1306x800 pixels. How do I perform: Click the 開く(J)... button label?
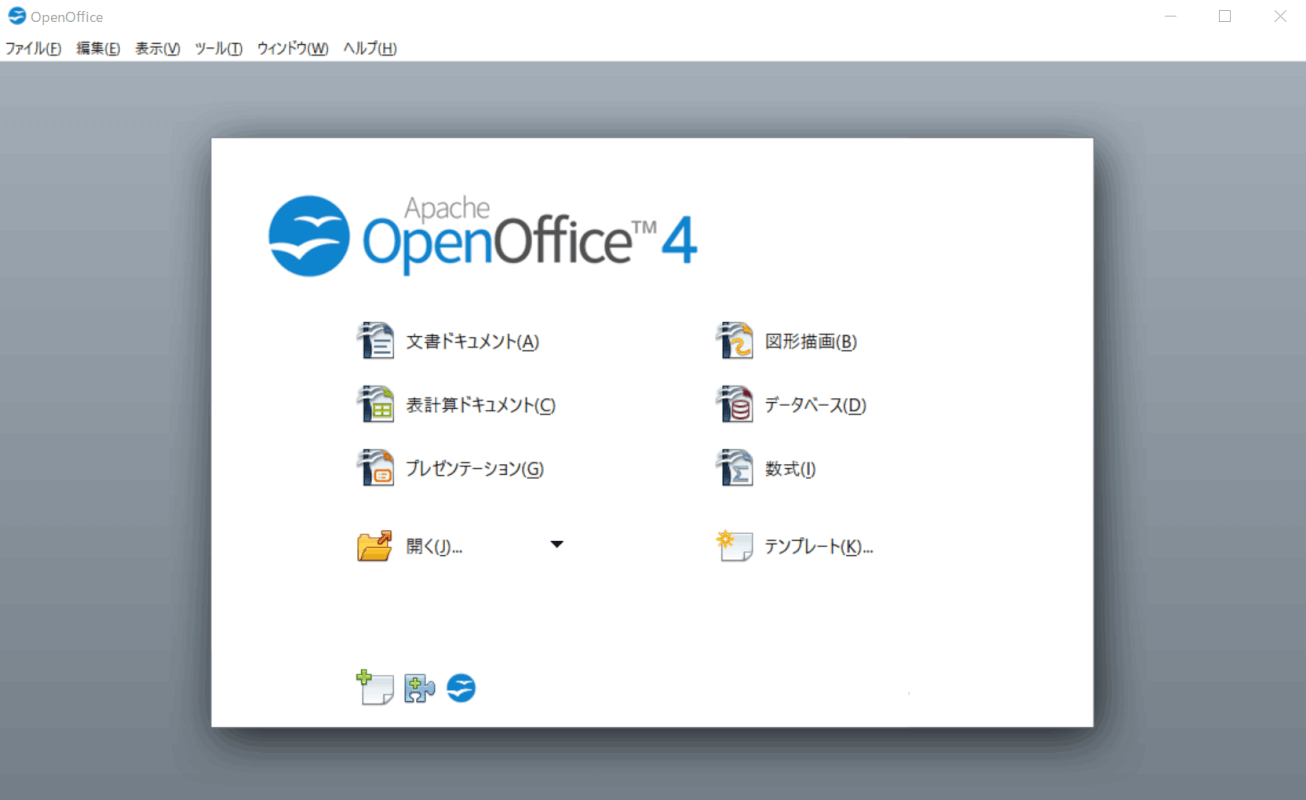point(434,547)
